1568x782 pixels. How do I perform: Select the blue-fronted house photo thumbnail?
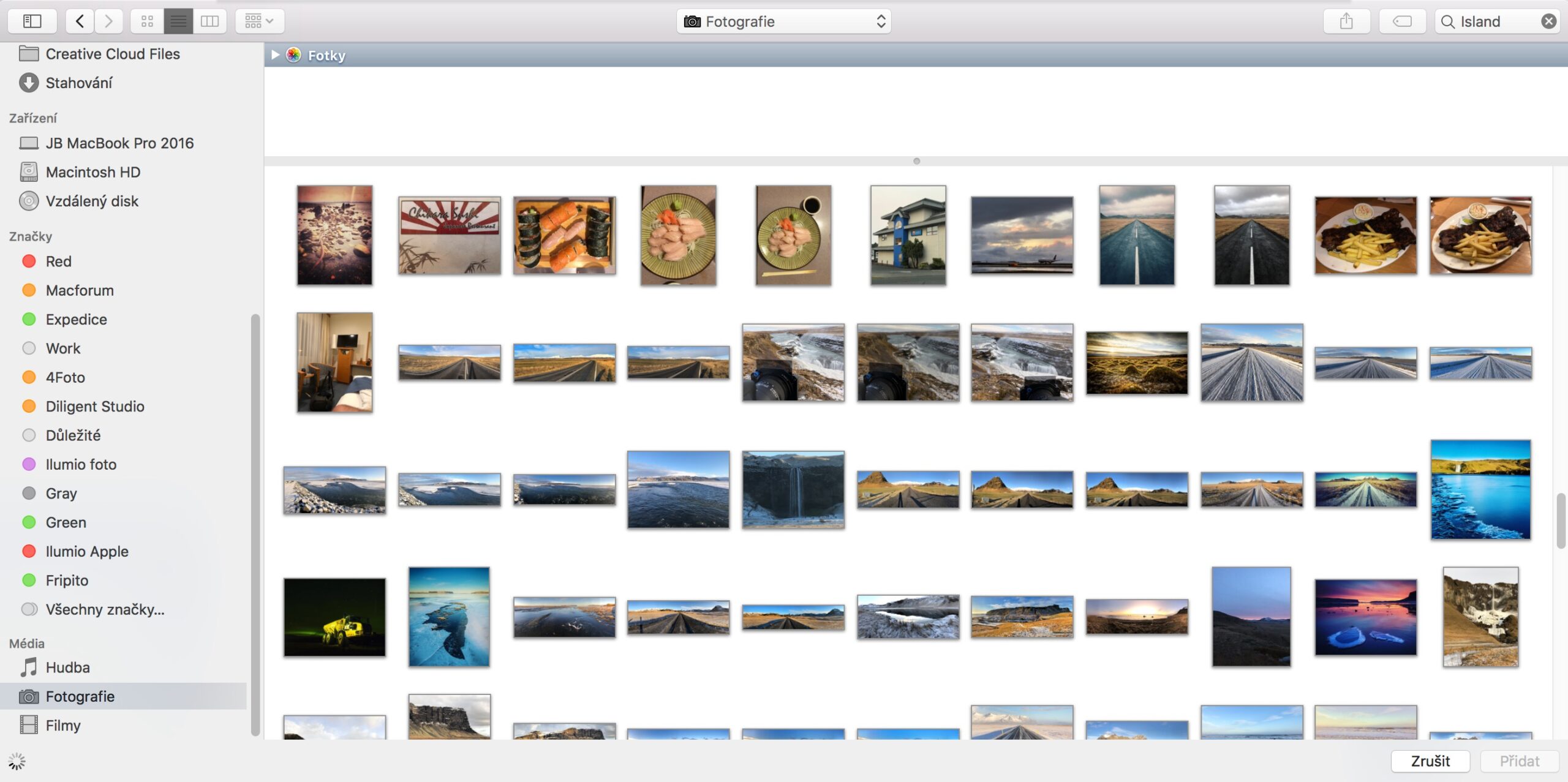tap(908, 235)
